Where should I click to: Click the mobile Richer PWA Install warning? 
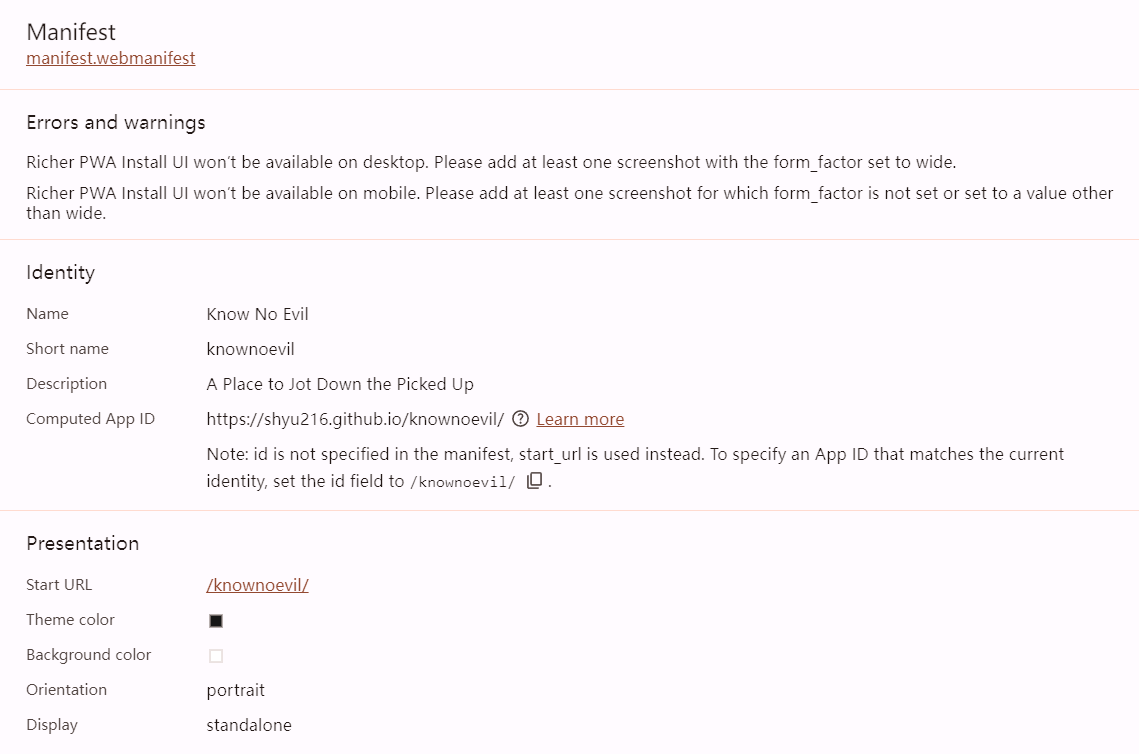coord(569,193)
